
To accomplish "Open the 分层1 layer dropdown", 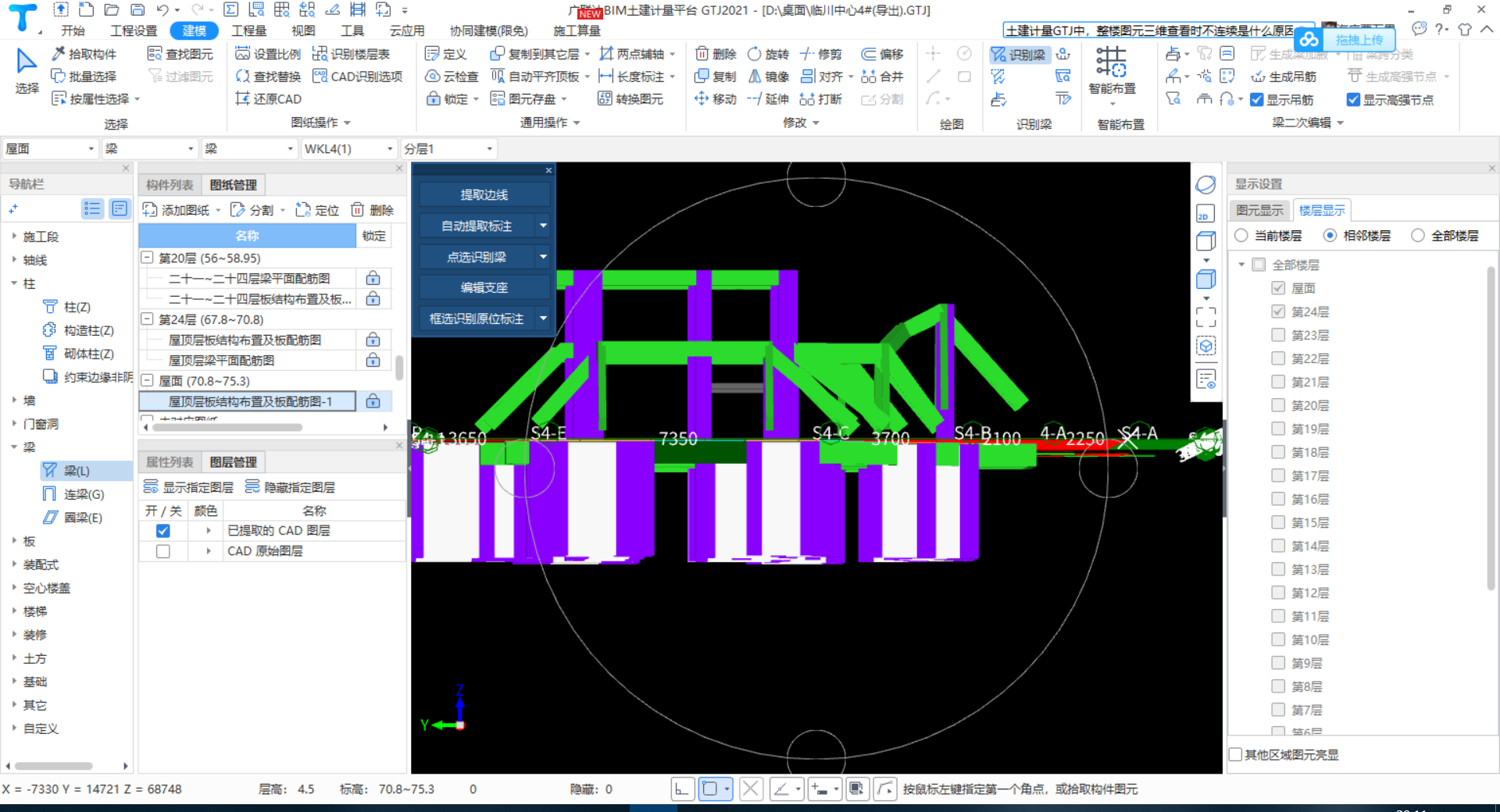I will (x=448, y=149).
